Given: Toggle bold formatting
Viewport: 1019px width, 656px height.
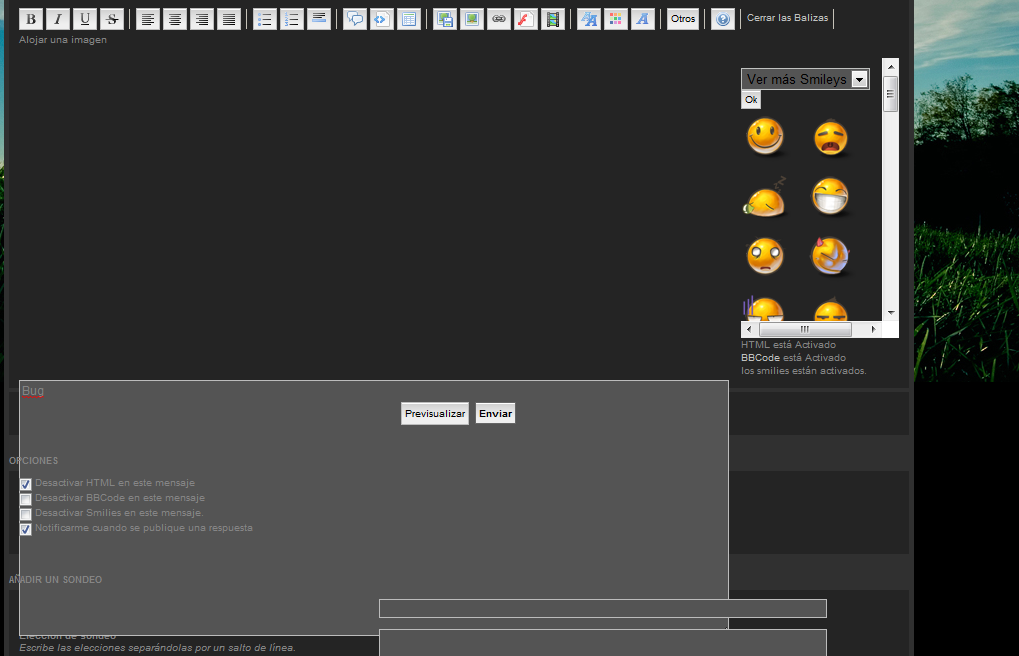Looking at the screenshot, I should (31, 19).
